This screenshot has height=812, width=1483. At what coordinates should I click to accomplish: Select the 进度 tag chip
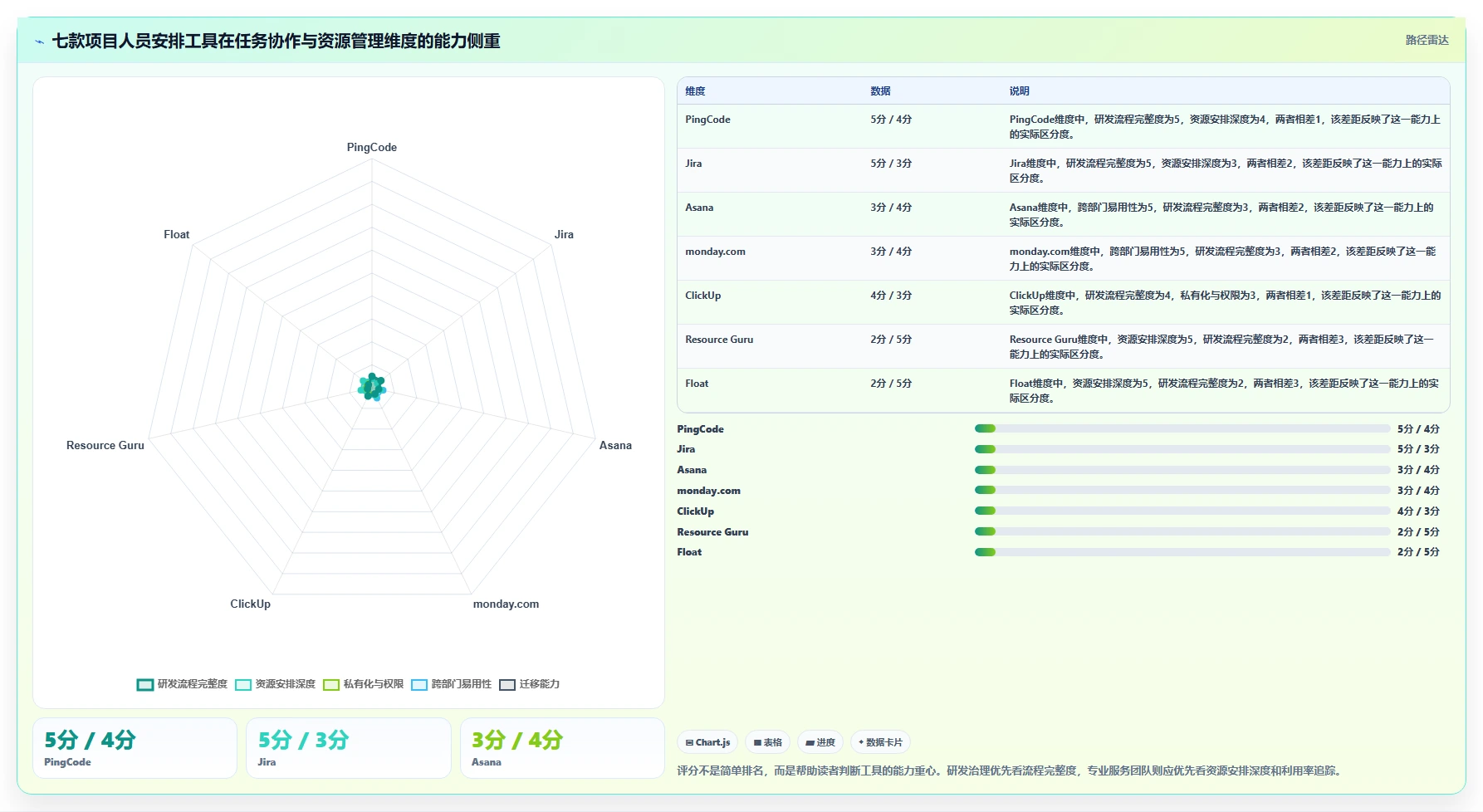[x=820, y=742]
